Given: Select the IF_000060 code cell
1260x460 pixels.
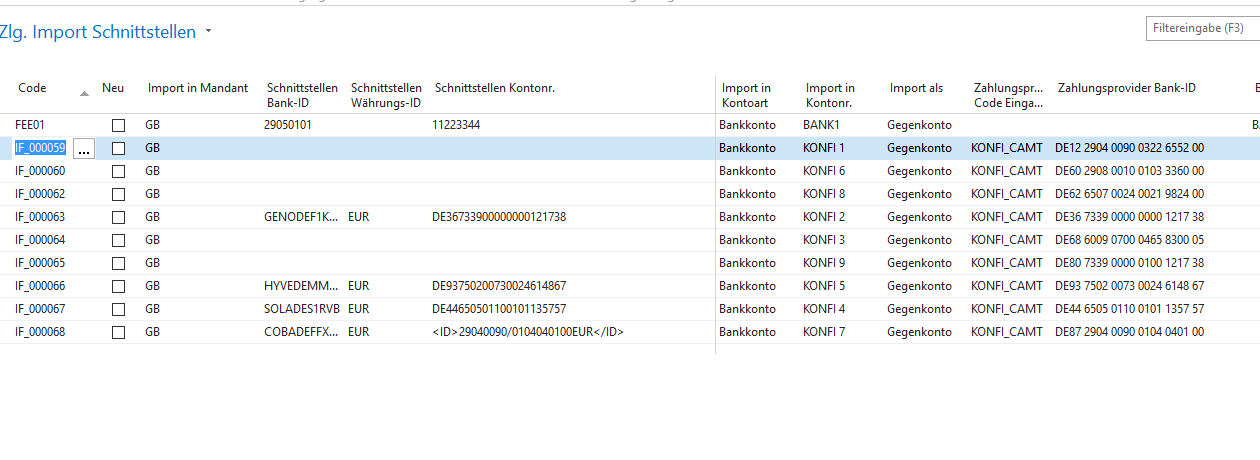Looking at the screenshot, I should [40, 171].
